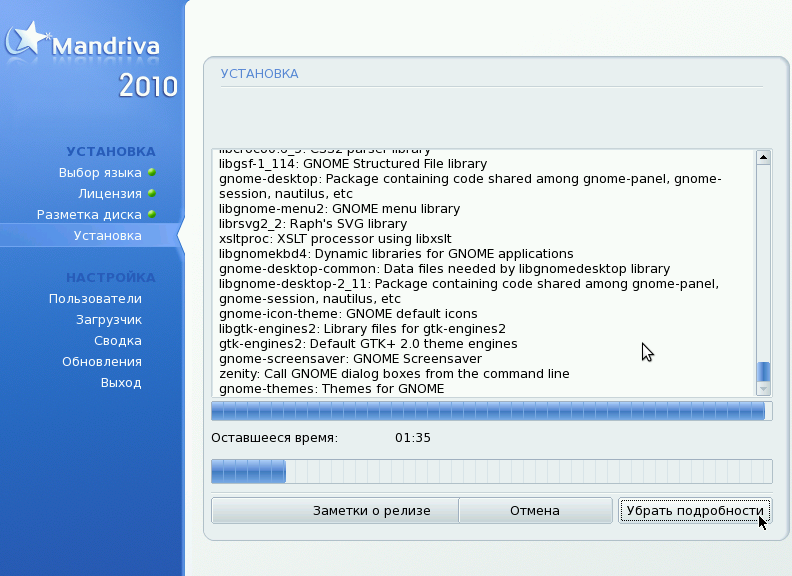Screen dimensions: 792x576
Task: Click green status dot next to Разметка диска
Action: 152,214
